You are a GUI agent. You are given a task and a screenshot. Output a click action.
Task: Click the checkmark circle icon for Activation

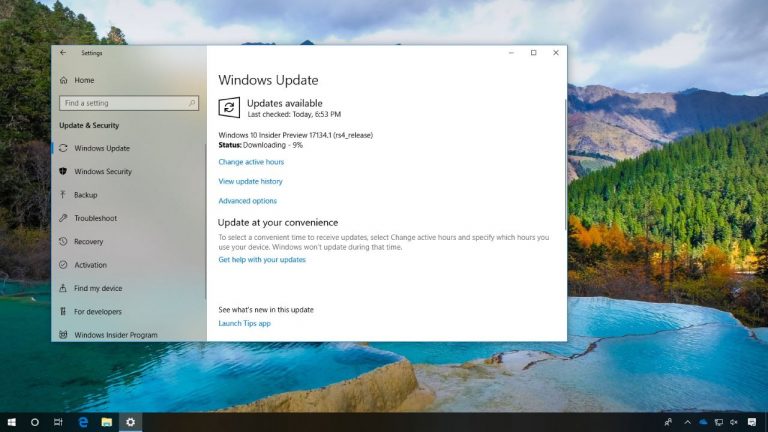click(x=63, y=264)
